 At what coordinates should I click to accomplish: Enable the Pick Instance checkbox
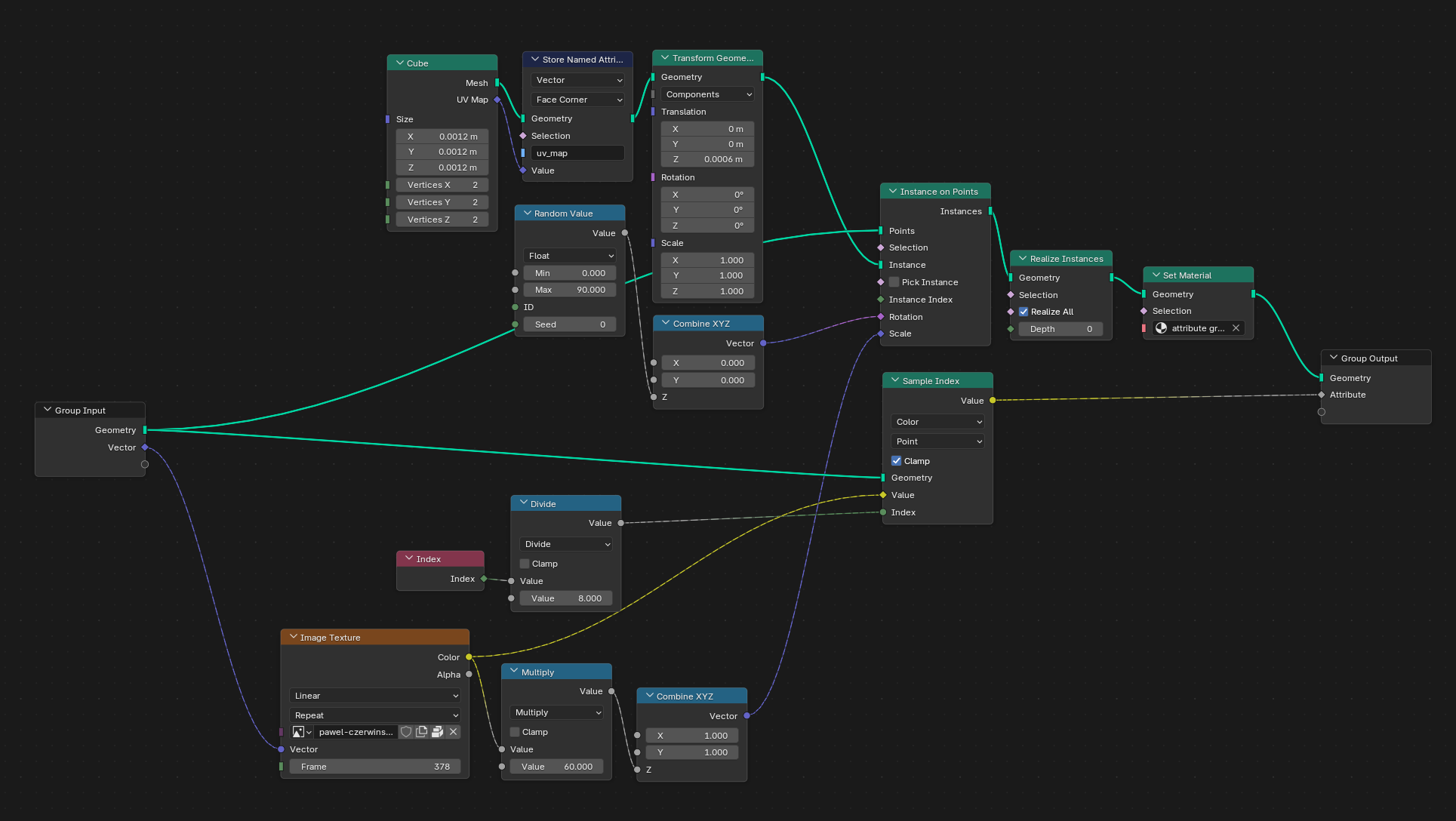(x=894, y=282)
